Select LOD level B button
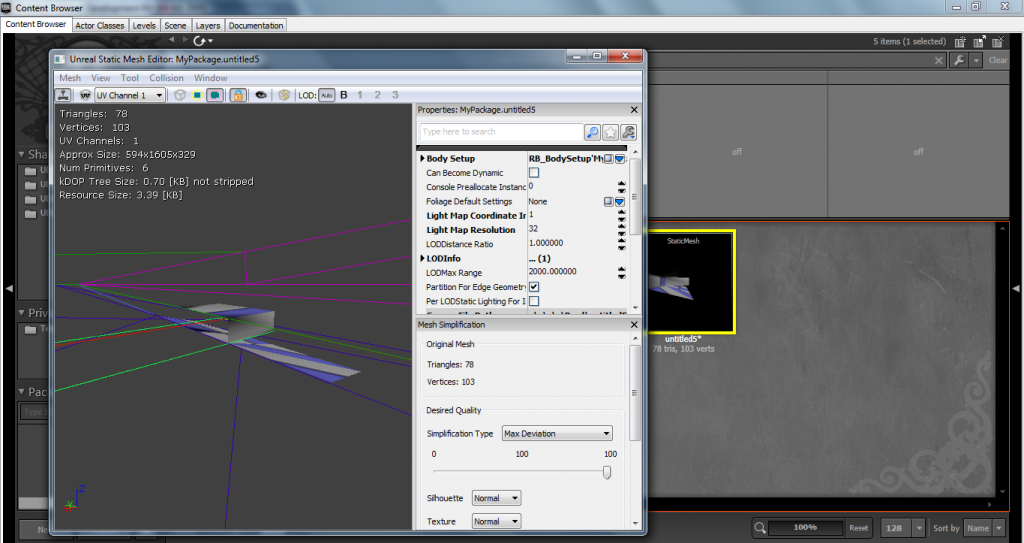 [344, 95]
